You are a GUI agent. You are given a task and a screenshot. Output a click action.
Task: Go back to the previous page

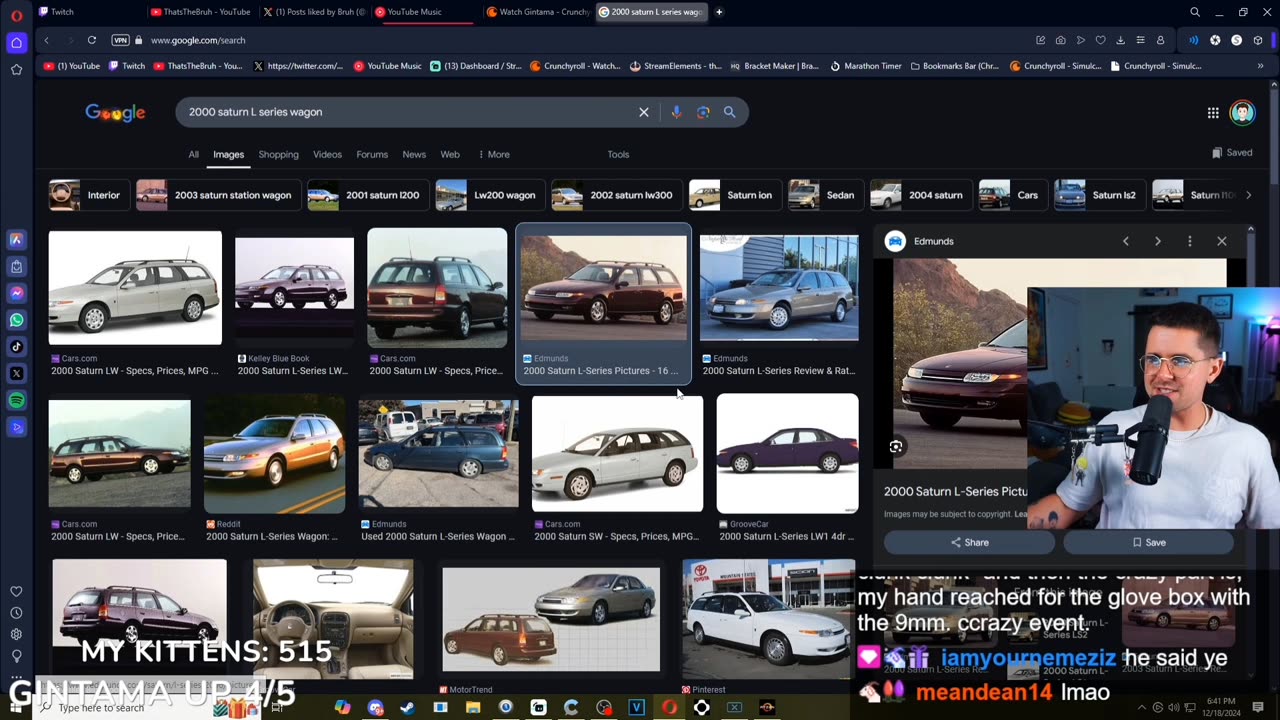point(46,40)
